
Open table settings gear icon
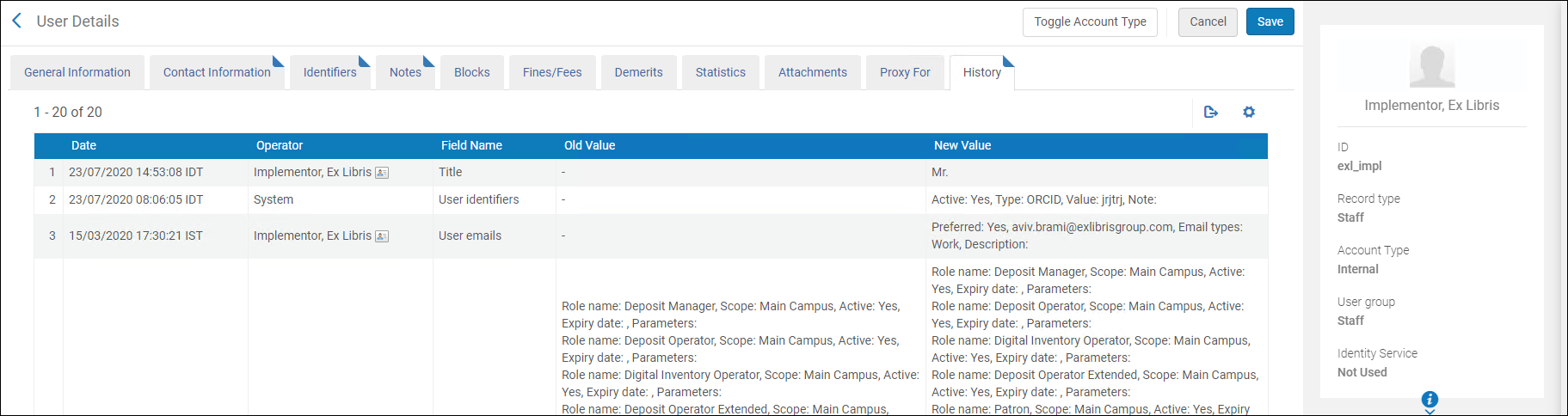coord(1249,112)
